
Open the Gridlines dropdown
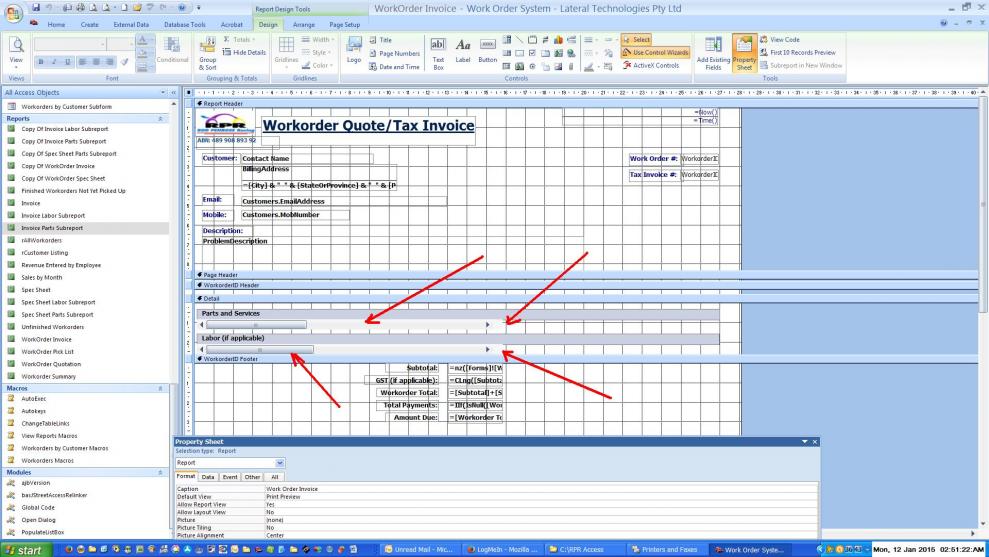pos(286,50)
